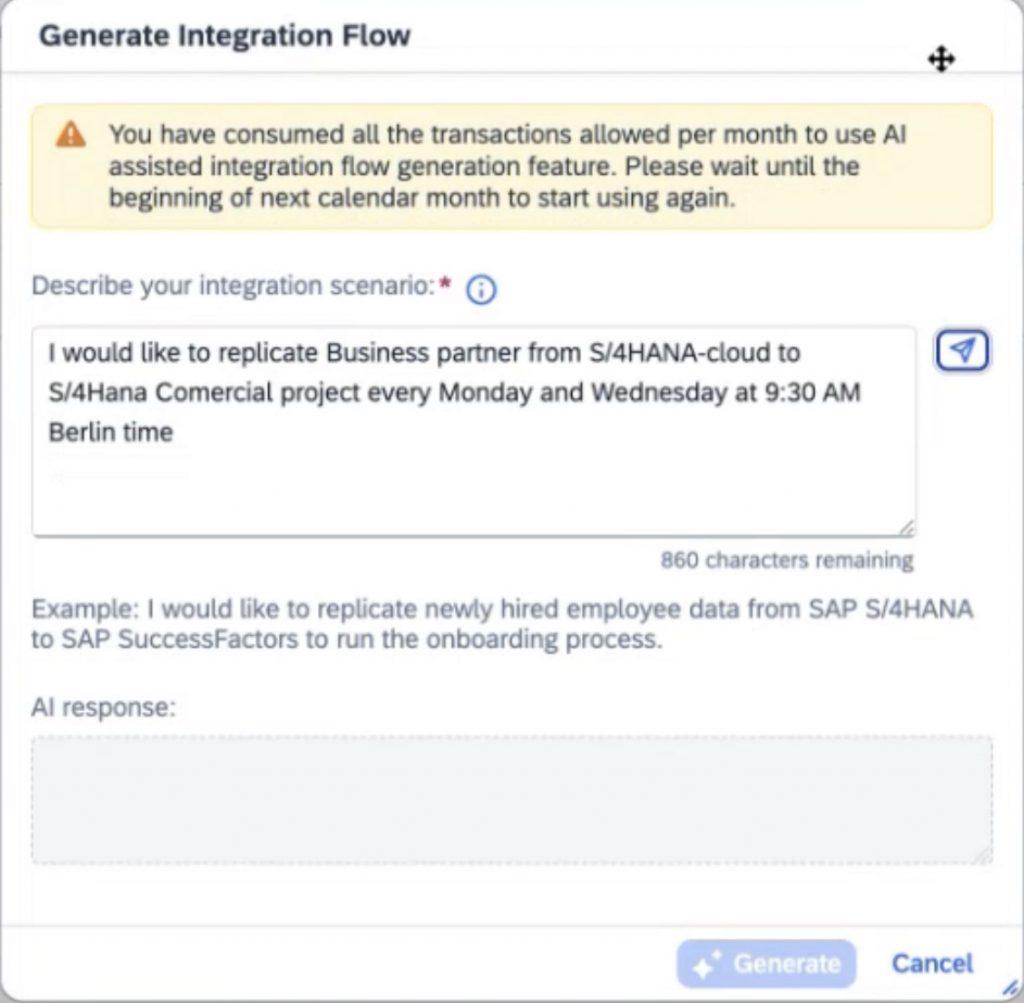1024x1003 pixels.
Task: Click the warning triangle icon in banner
Action: coord(71,135)
